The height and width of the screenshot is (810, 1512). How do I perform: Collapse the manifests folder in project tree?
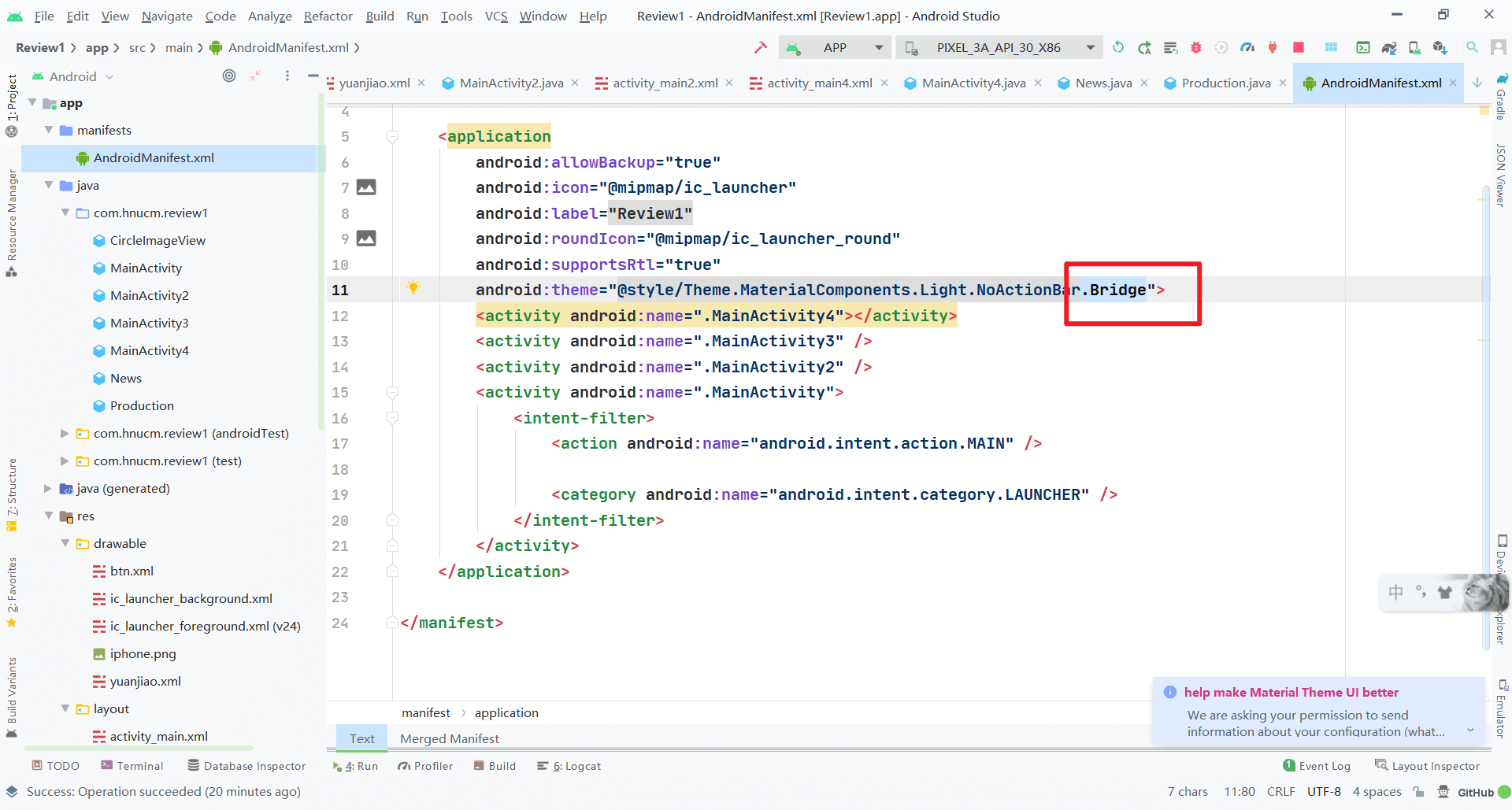[x=49, y=130]
